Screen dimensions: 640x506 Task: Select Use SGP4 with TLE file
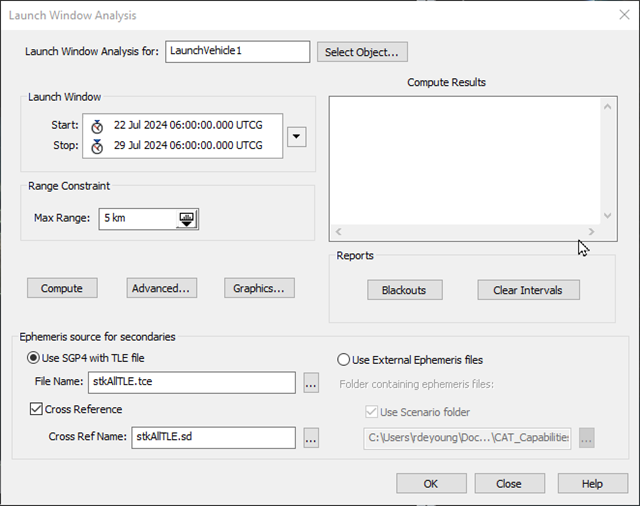click(33, 359)
